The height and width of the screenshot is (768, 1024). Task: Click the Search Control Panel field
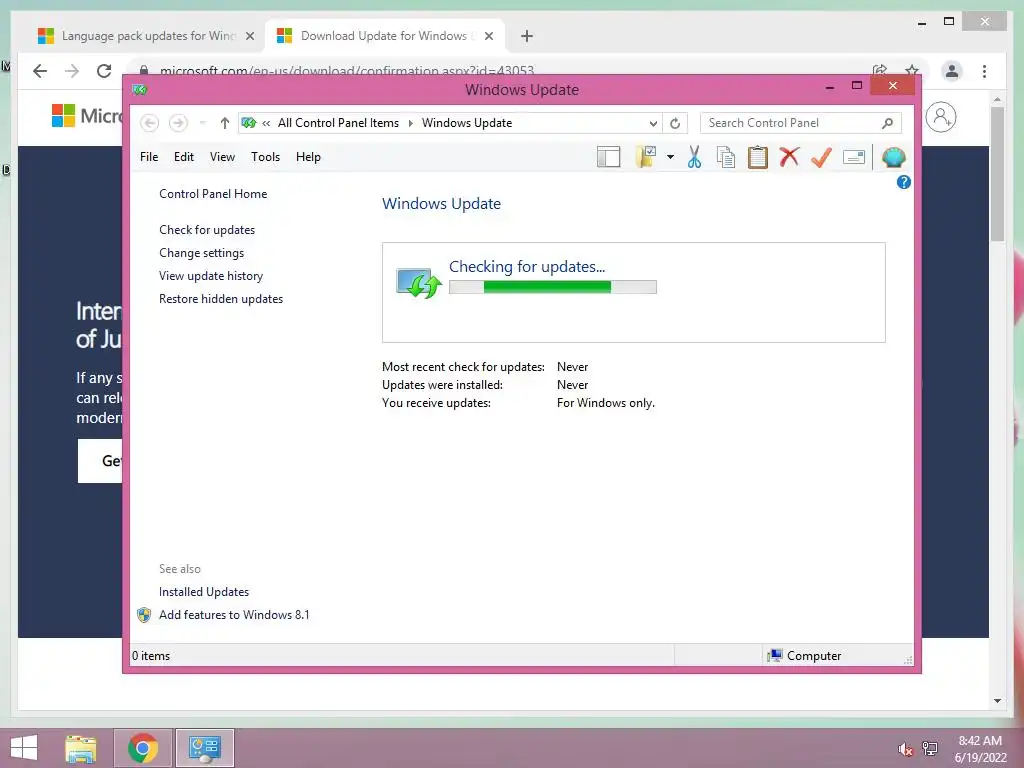click(x=801, y=123)
